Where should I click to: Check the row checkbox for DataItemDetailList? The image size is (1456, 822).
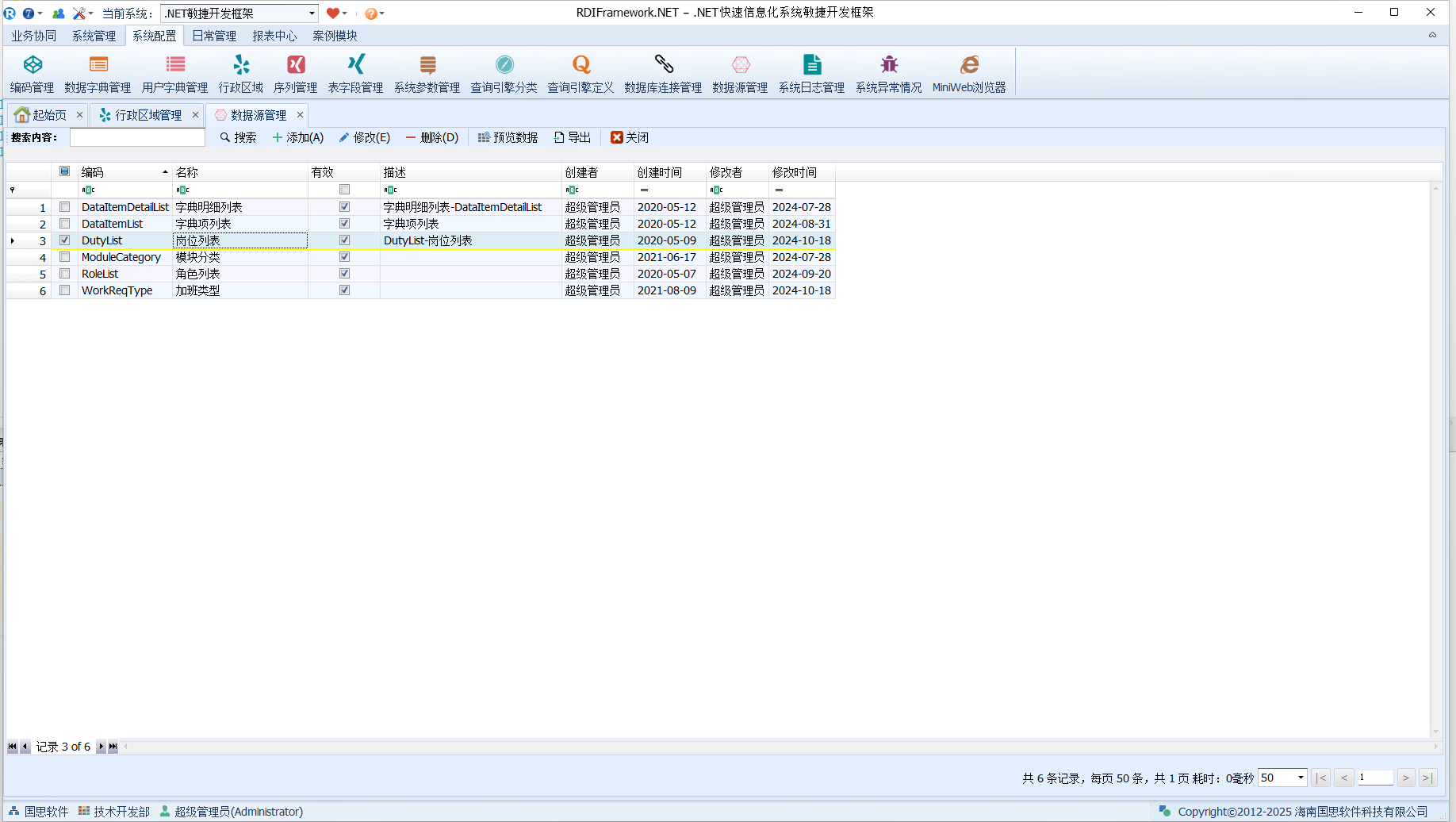coord(65,207)
